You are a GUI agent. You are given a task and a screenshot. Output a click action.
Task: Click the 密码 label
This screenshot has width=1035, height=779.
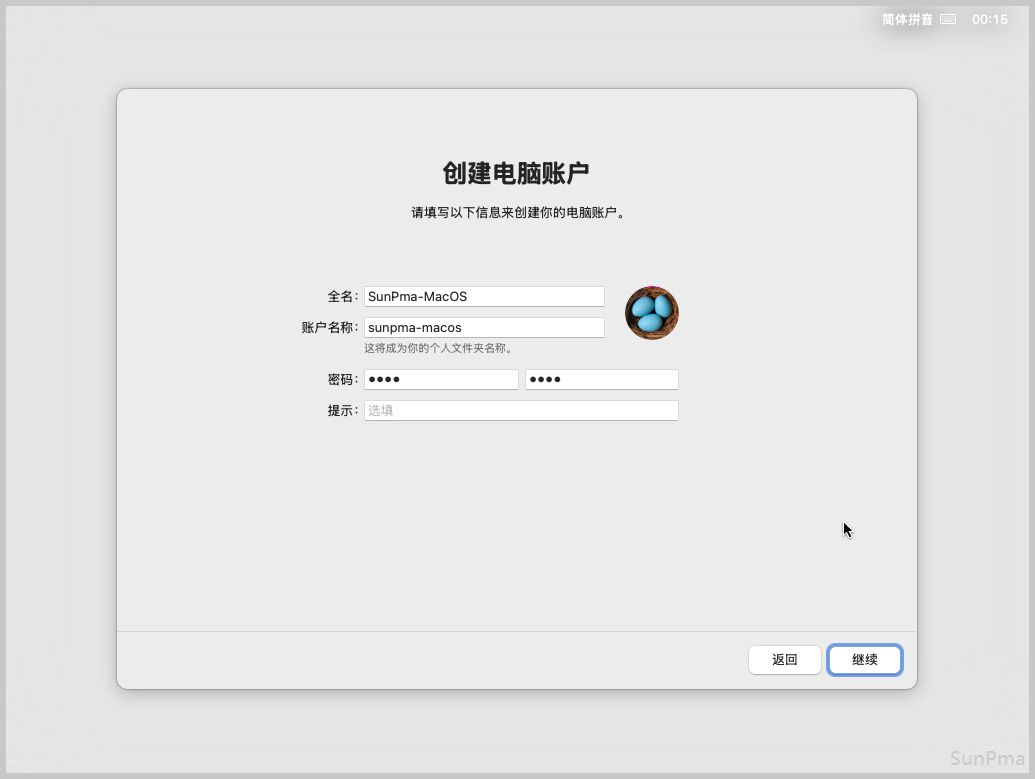coord(342,380)
